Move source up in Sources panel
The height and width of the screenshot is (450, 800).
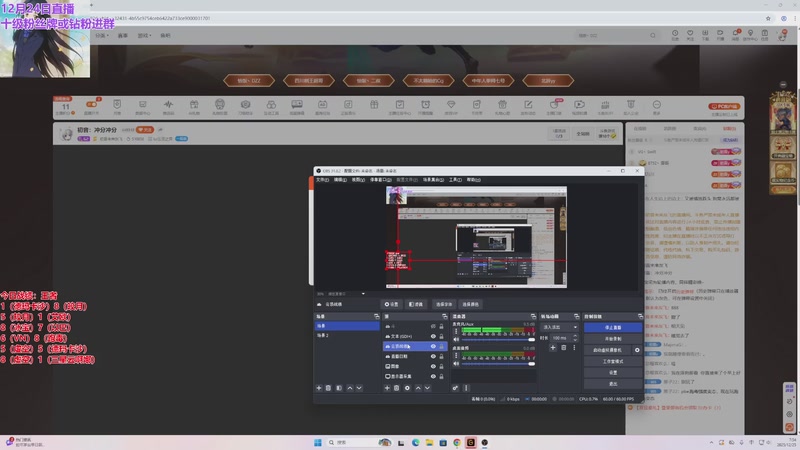(418, 388)
